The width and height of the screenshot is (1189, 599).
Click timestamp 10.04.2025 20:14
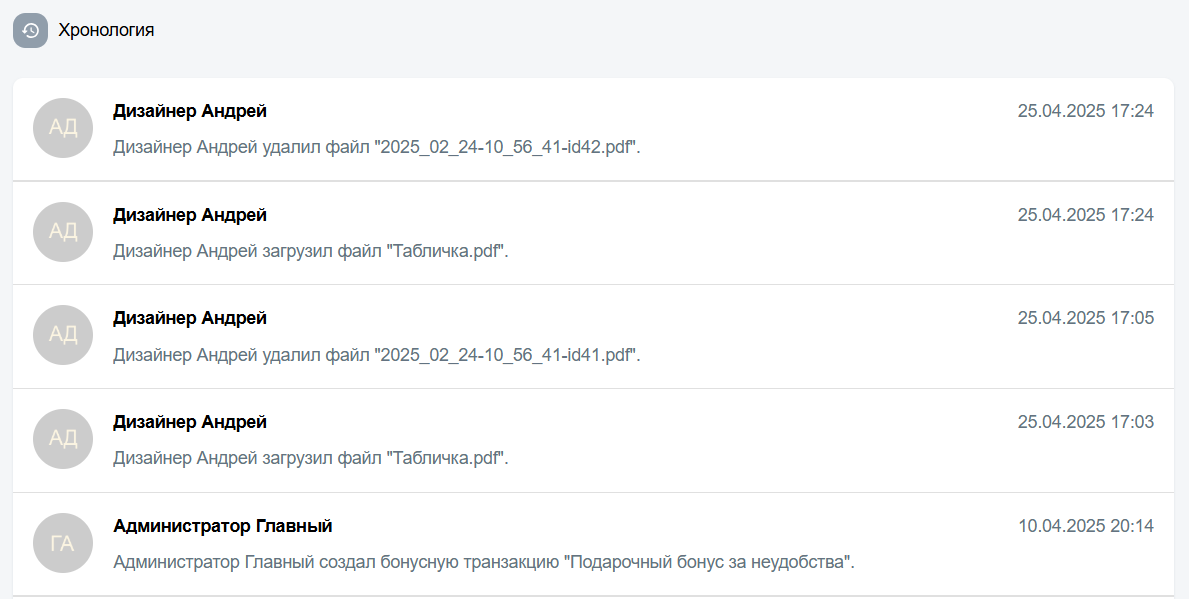pyautogui.click(x=1086, y=525)
